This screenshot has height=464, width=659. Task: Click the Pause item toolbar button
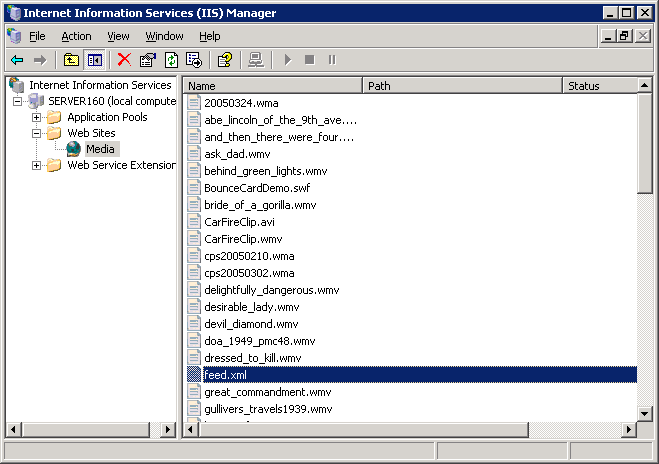[x=332, y=60]
